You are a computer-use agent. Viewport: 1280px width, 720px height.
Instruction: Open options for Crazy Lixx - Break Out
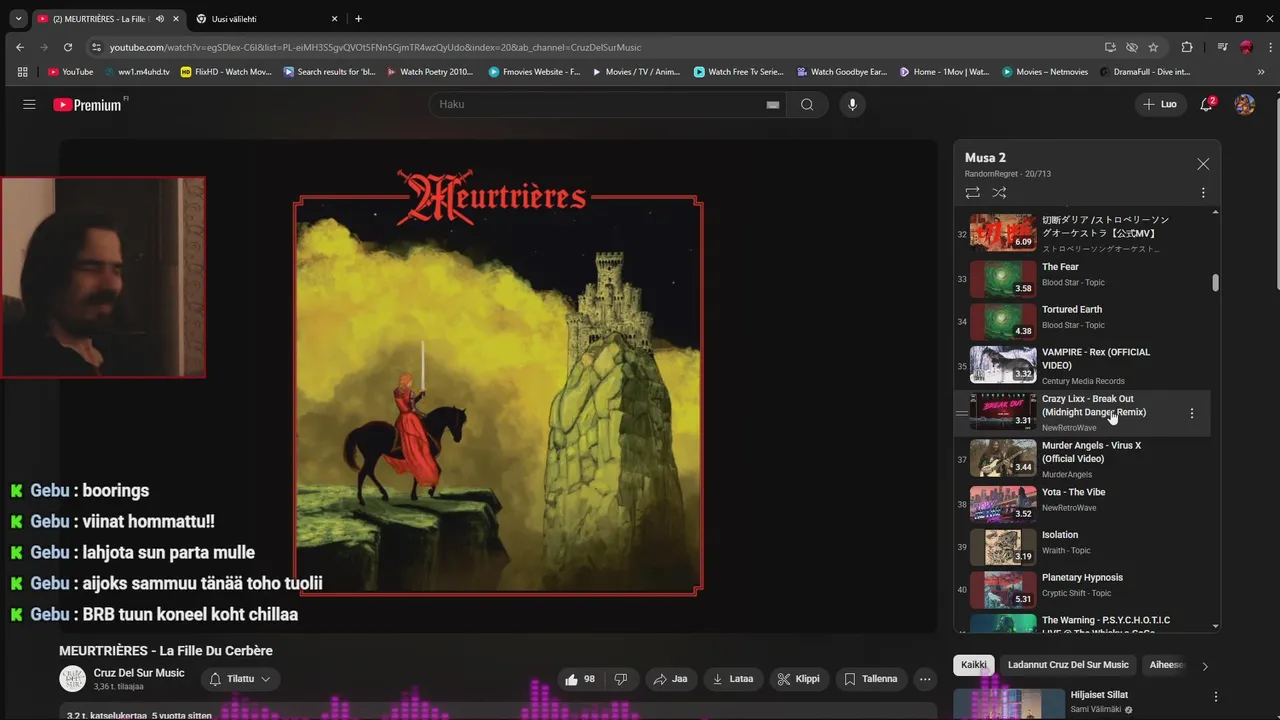[1191, 413]
